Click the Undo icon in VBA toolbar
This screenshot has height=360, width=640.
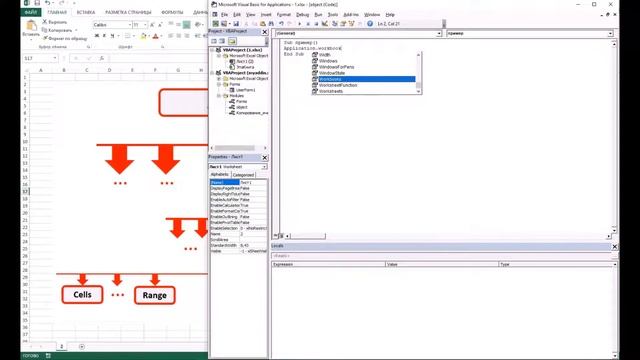click(x=281, y=24)
